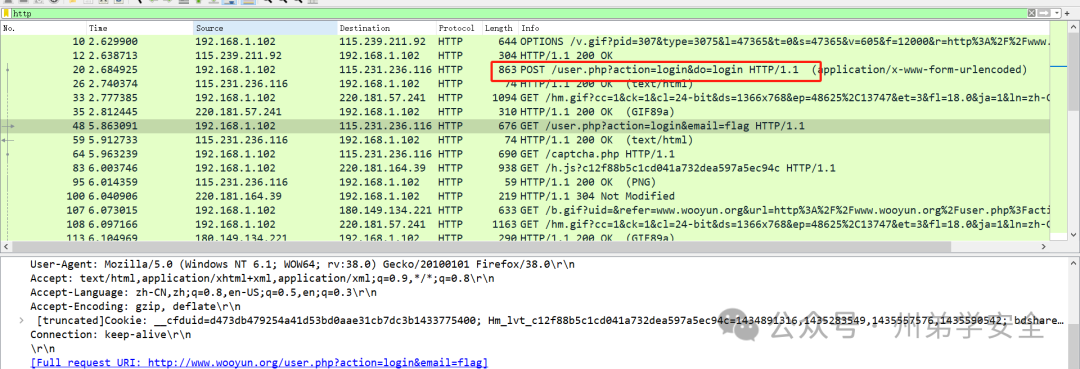Clear the display filter with X icon

[x=1031, y=14]
